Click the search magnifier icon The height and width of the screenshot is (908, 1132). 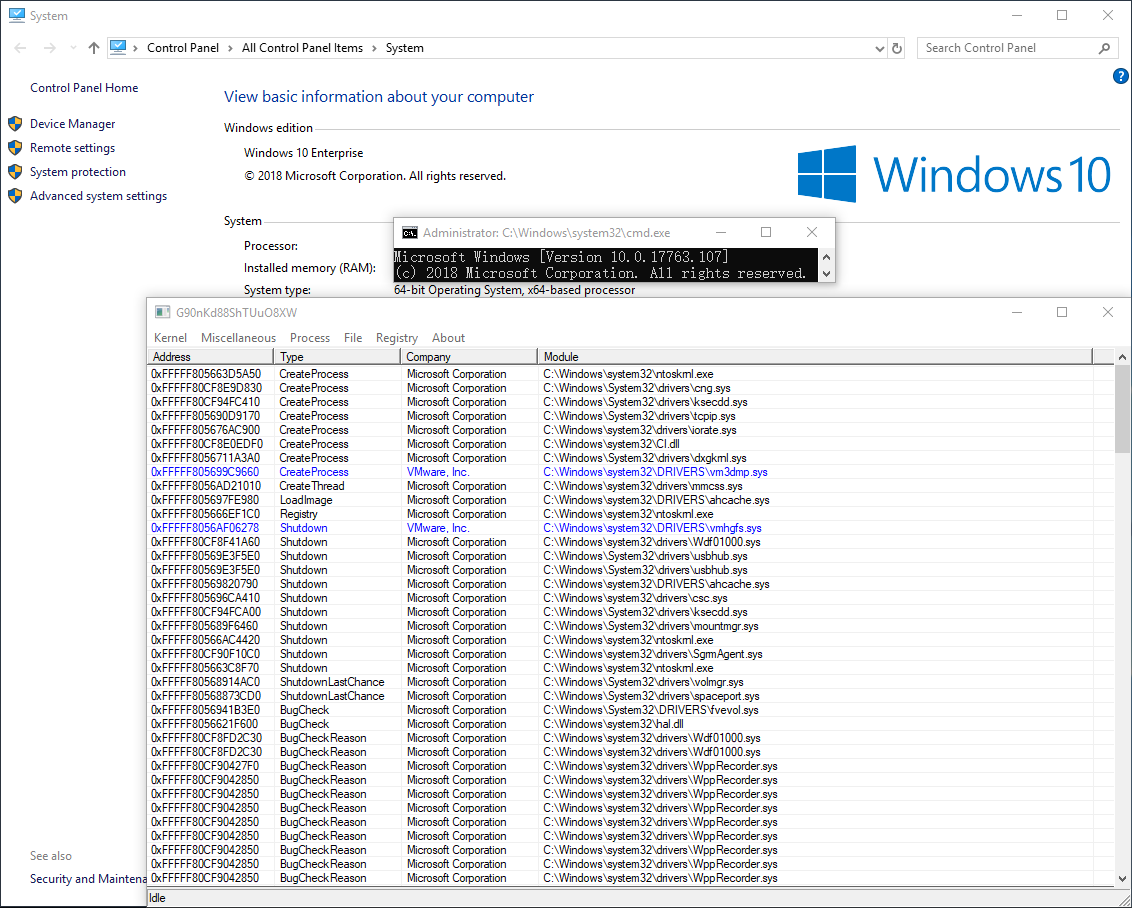click(1104, 48)
